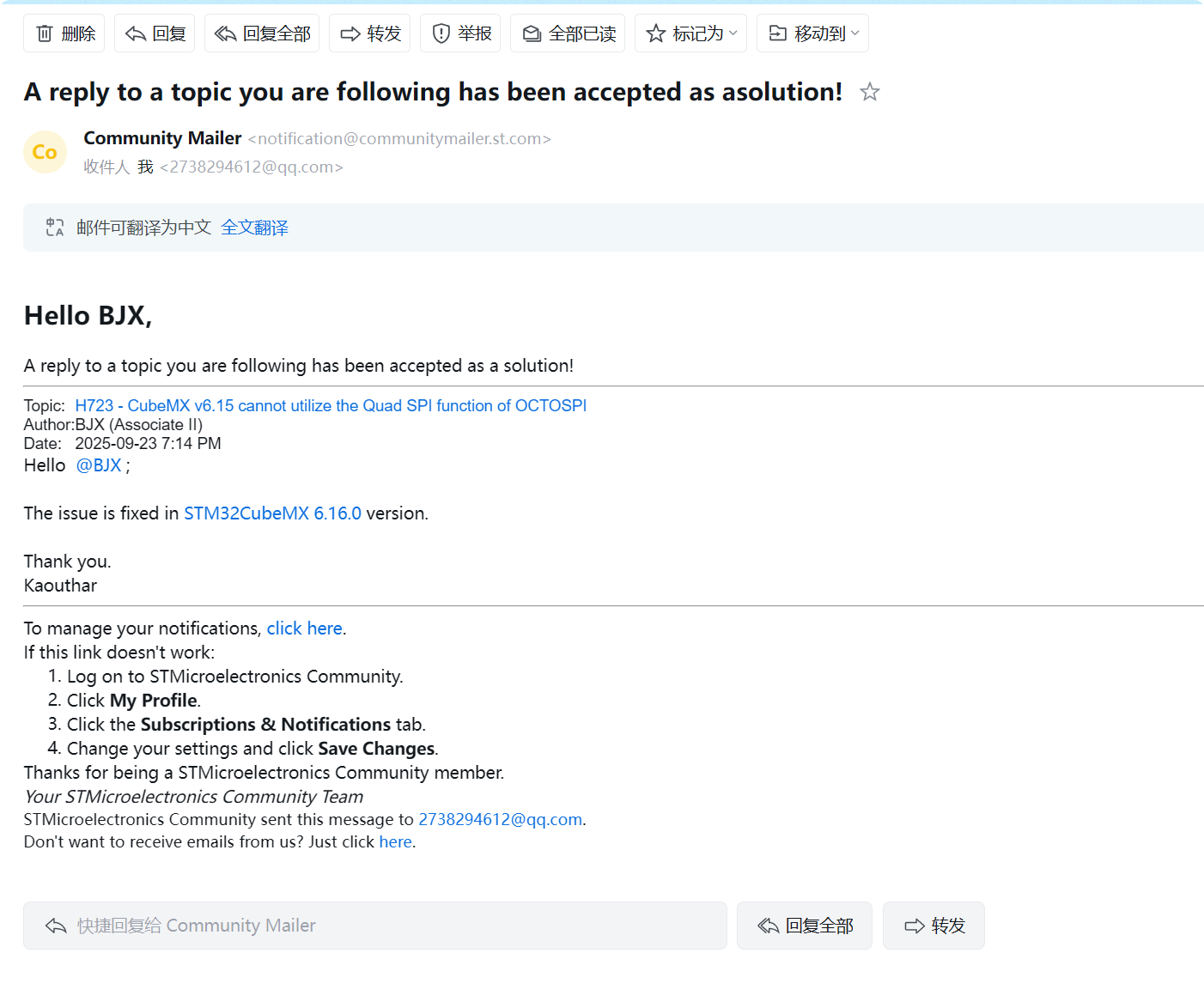
Task: Click the Community Mailer sender avatar
Action: pos(45,152)
